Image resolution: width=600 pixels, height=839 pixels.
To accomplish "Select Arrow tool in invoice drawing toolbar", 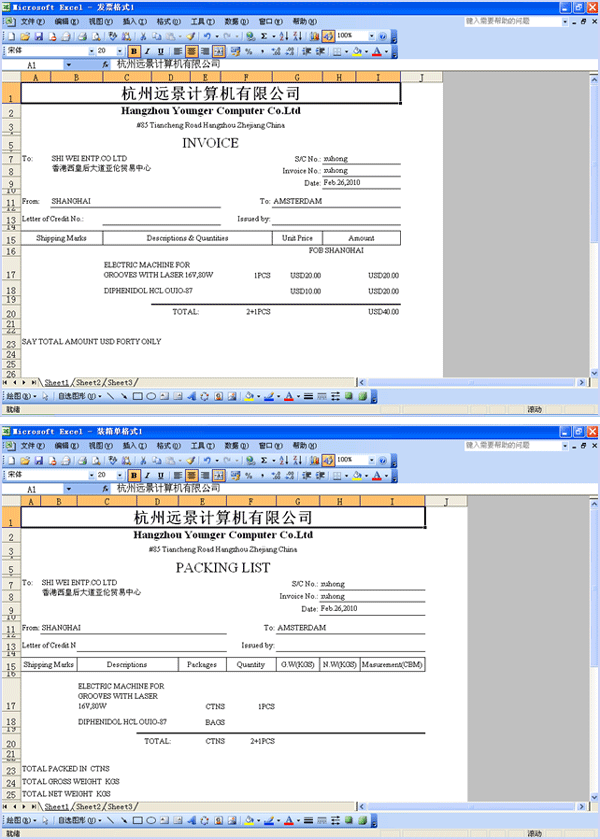I will (x=124, y=396).
